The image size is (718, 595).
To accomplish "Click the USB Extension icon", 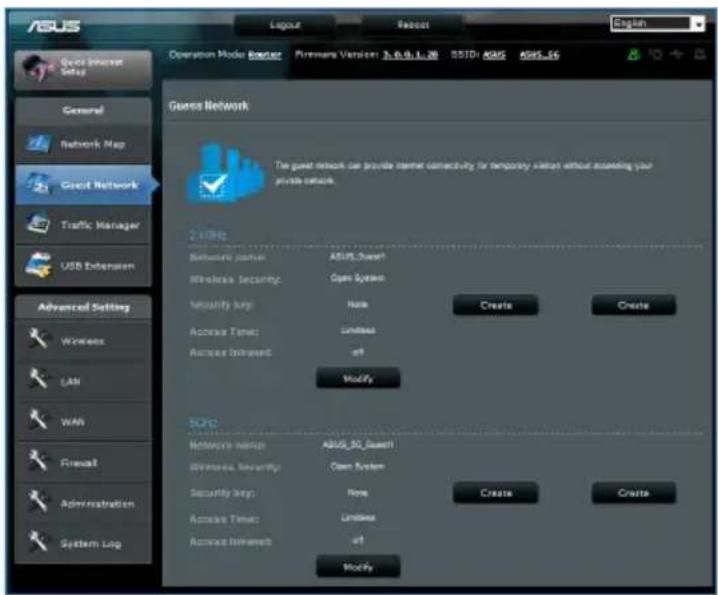I will click(x=38, y=265).
